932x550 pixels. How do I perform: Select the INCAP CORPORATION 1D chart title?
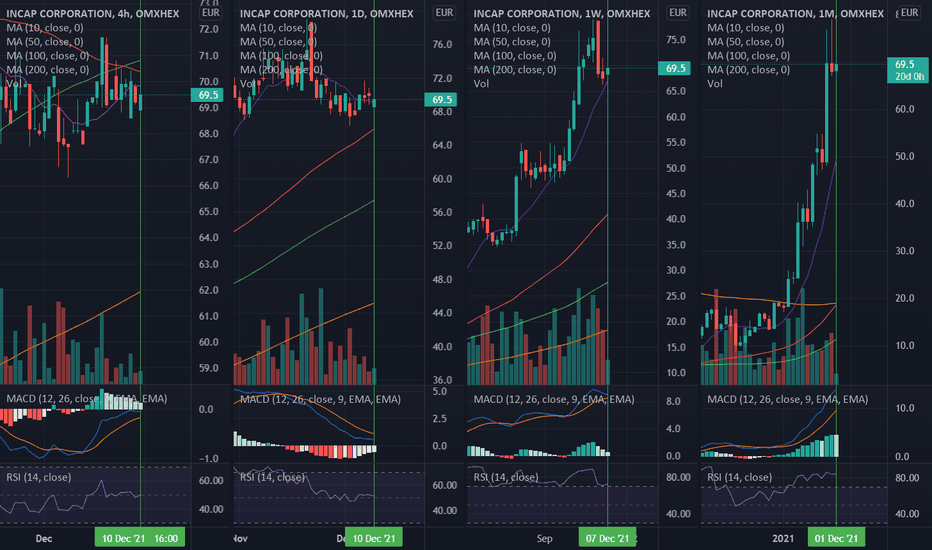pyautogui.click(x=326, y=13)
